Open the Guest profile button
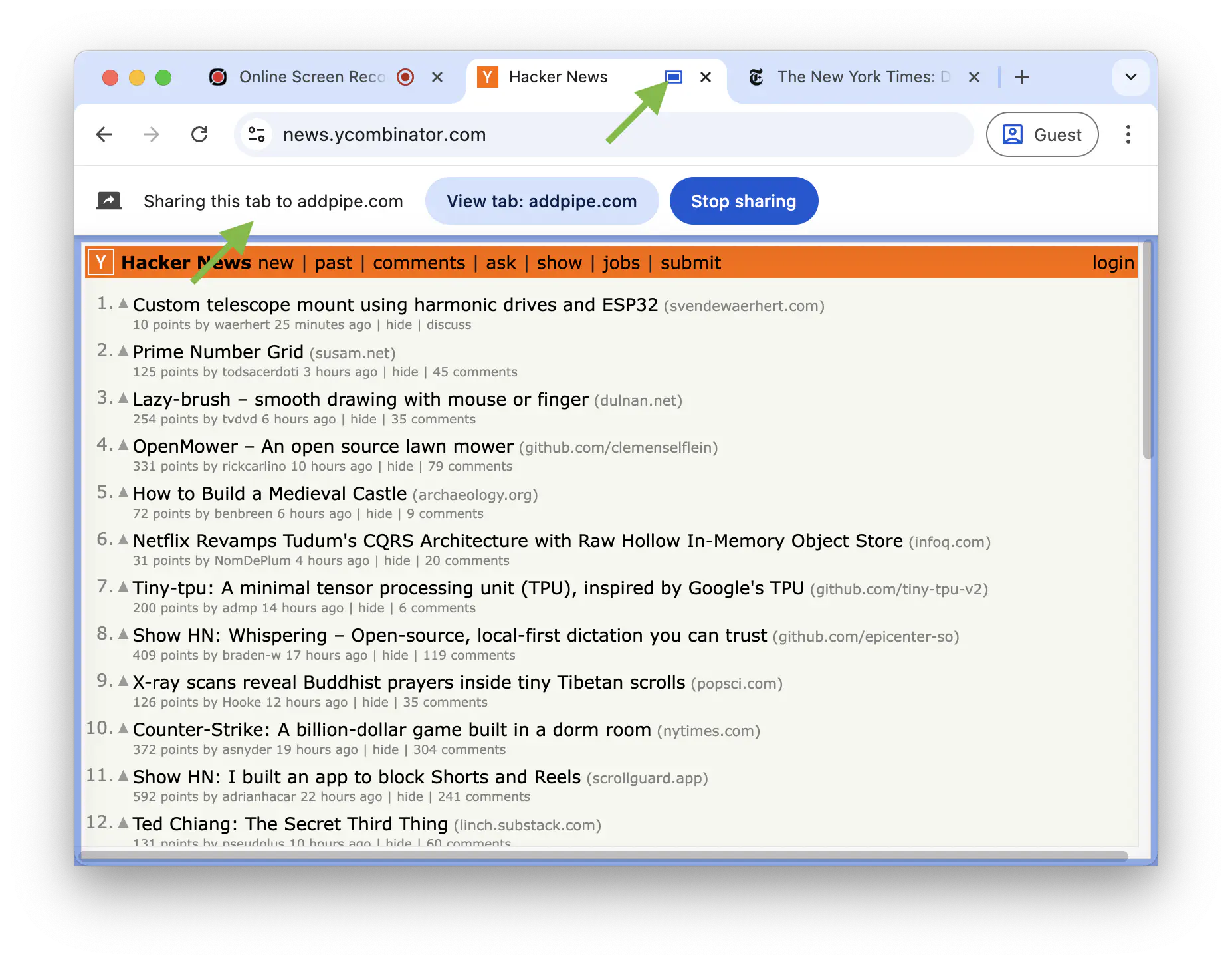This screenshot has width=1232, height=964. pyautogui.click(x=1042, y=135)
